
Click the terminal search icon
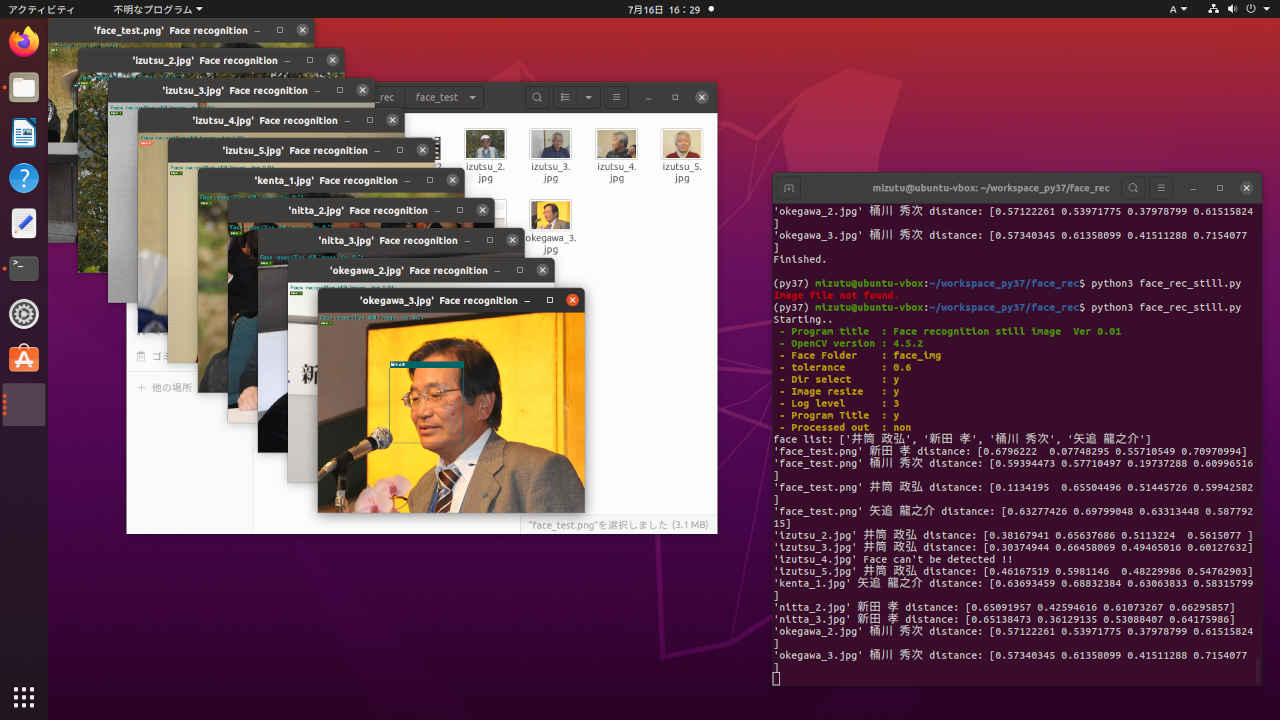click(x=1133, y=188)
